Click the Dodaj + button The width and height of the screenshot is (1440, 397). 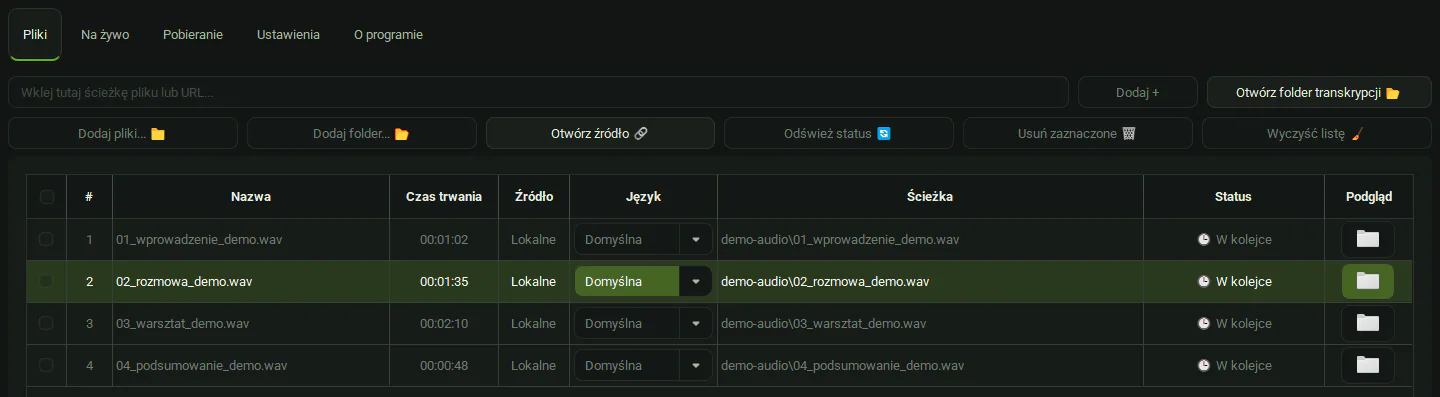pyautogui.click(x=1137, y=92)
